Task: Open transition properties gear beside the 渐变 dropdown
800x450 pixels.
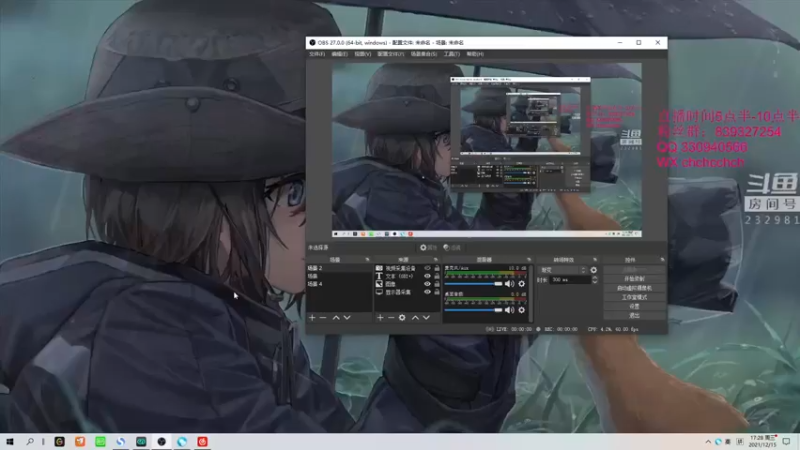Action: click(x=593, y=270)
